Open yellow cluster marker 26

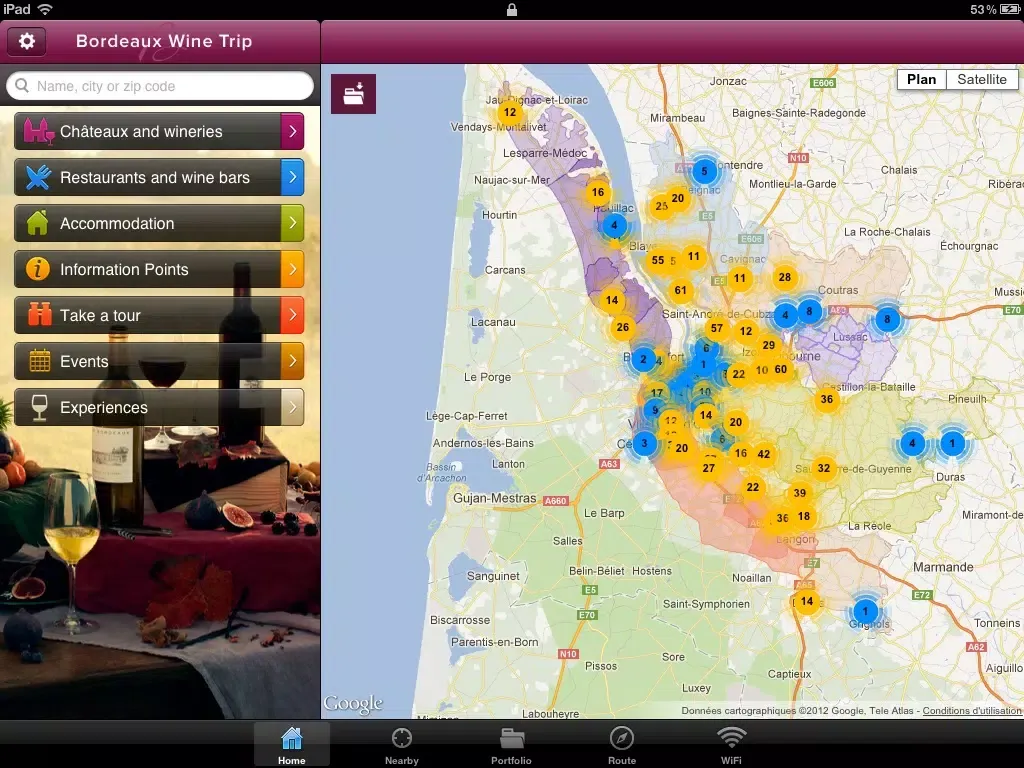[623, 327]
